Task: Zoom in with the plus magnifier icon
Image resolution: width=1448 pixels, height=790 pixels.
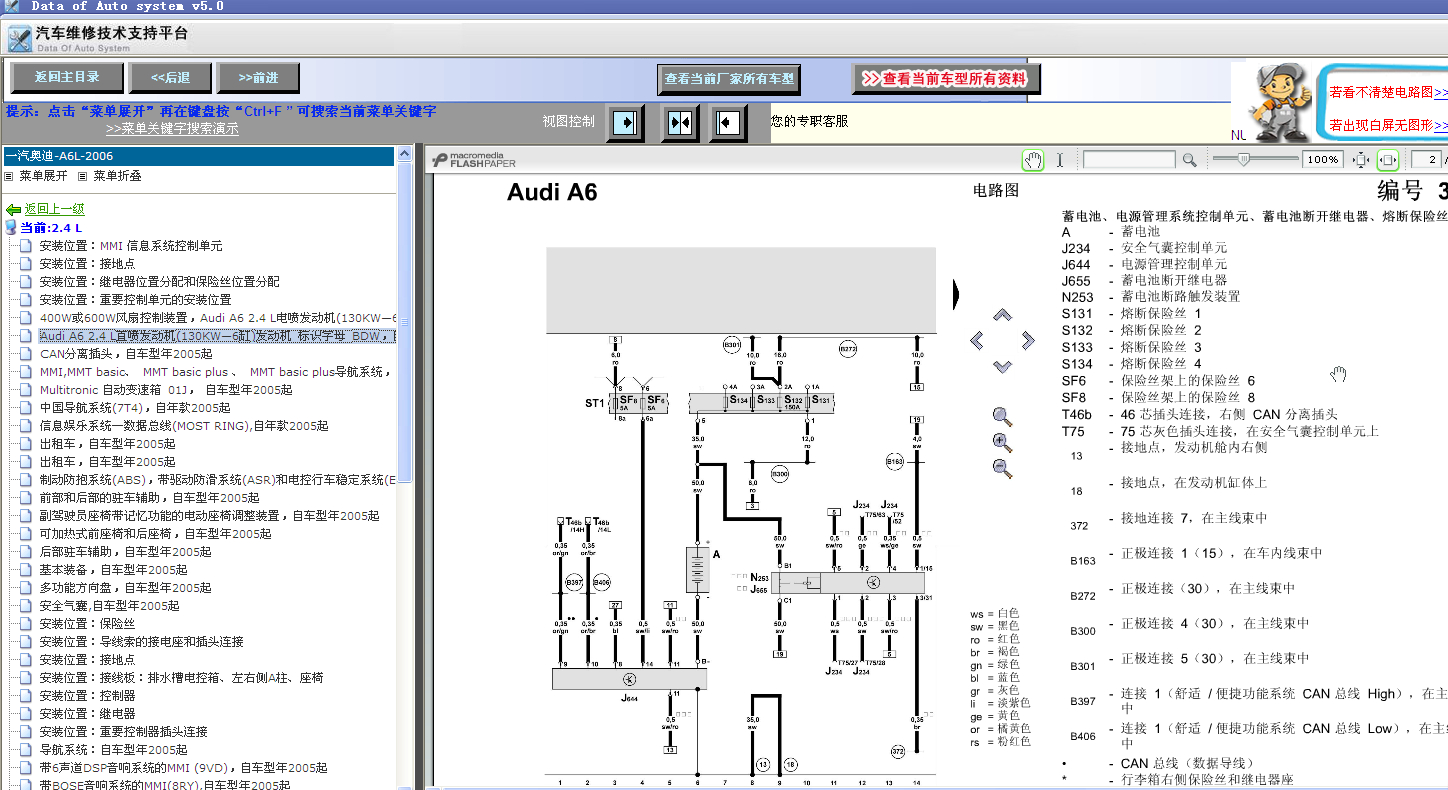Action: 1002,442
